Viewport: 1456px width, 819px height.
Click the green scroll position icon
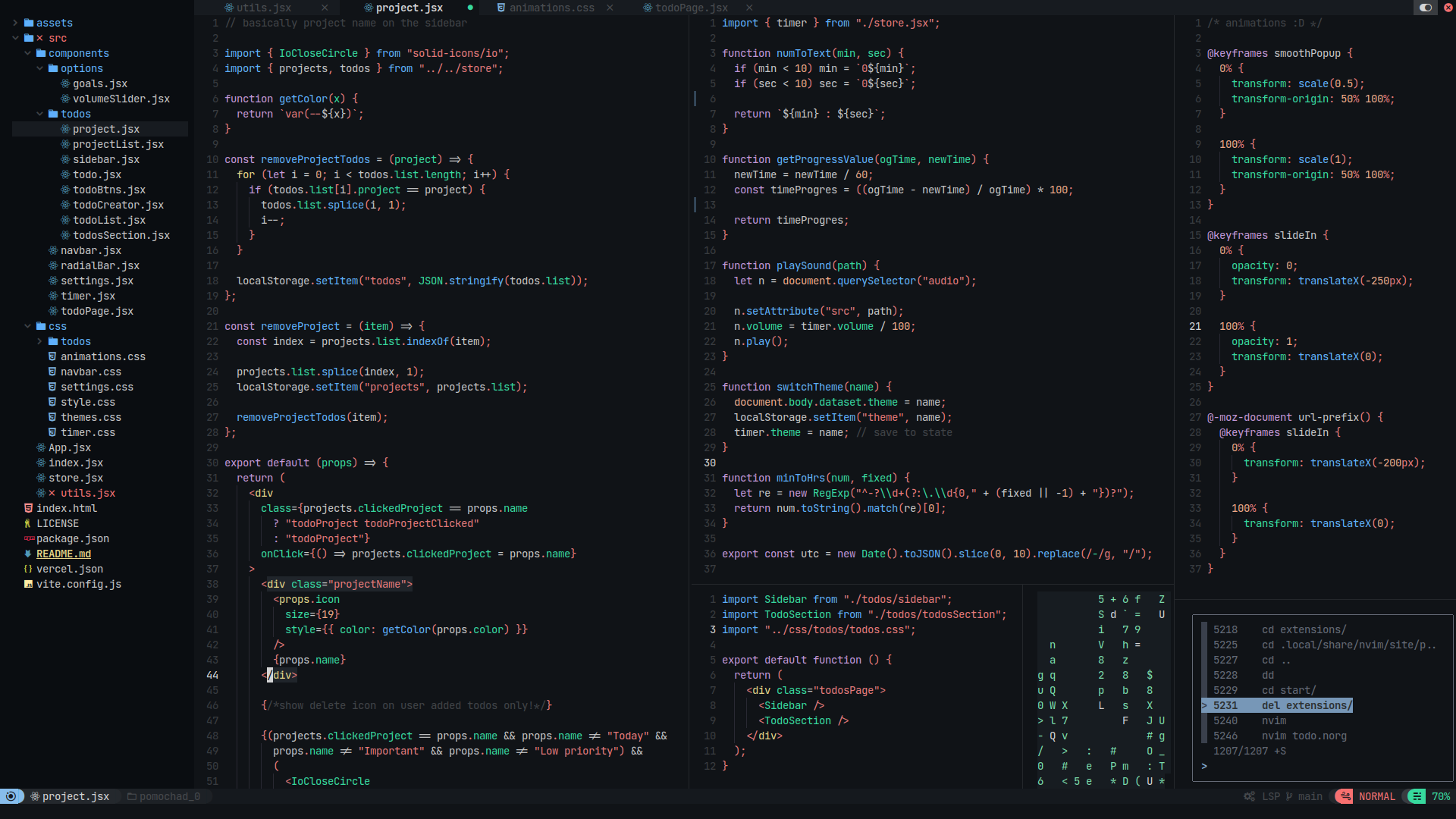[x=1416, y=796]
